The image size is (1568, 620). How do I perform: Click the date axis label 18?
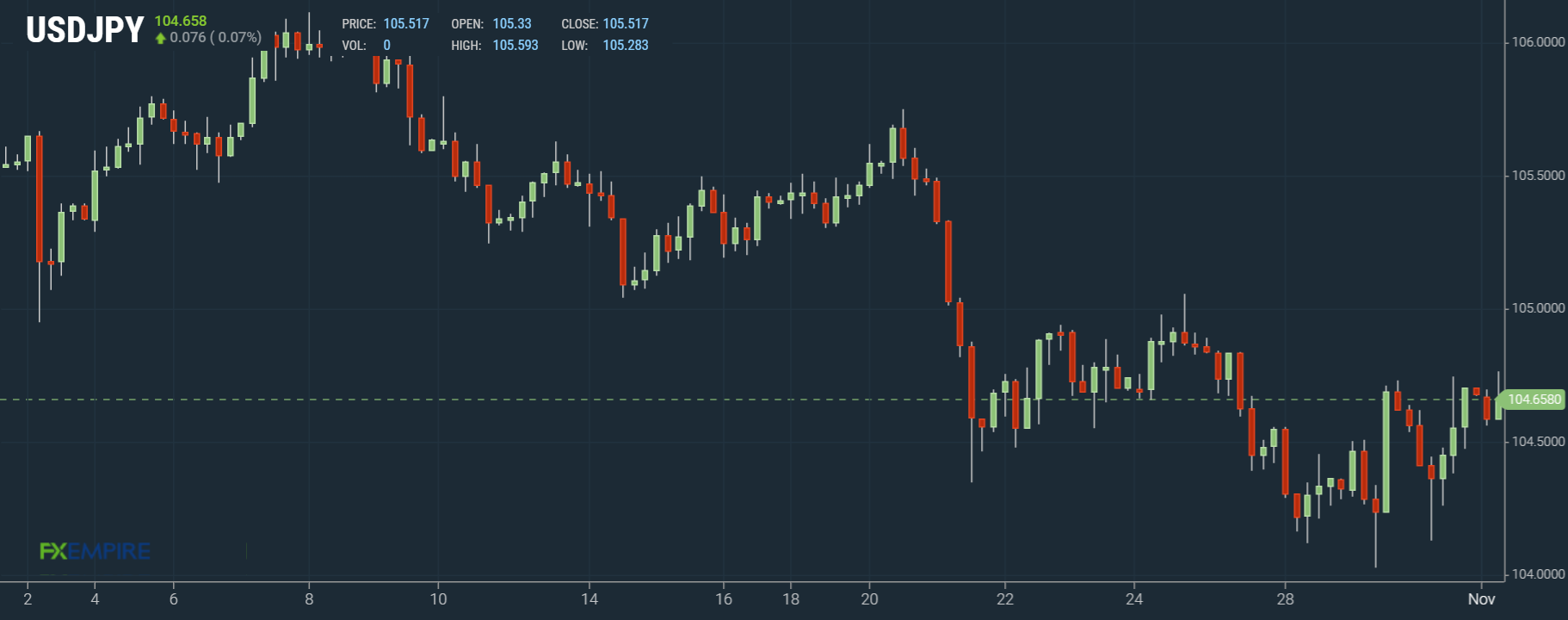(791, 599)
